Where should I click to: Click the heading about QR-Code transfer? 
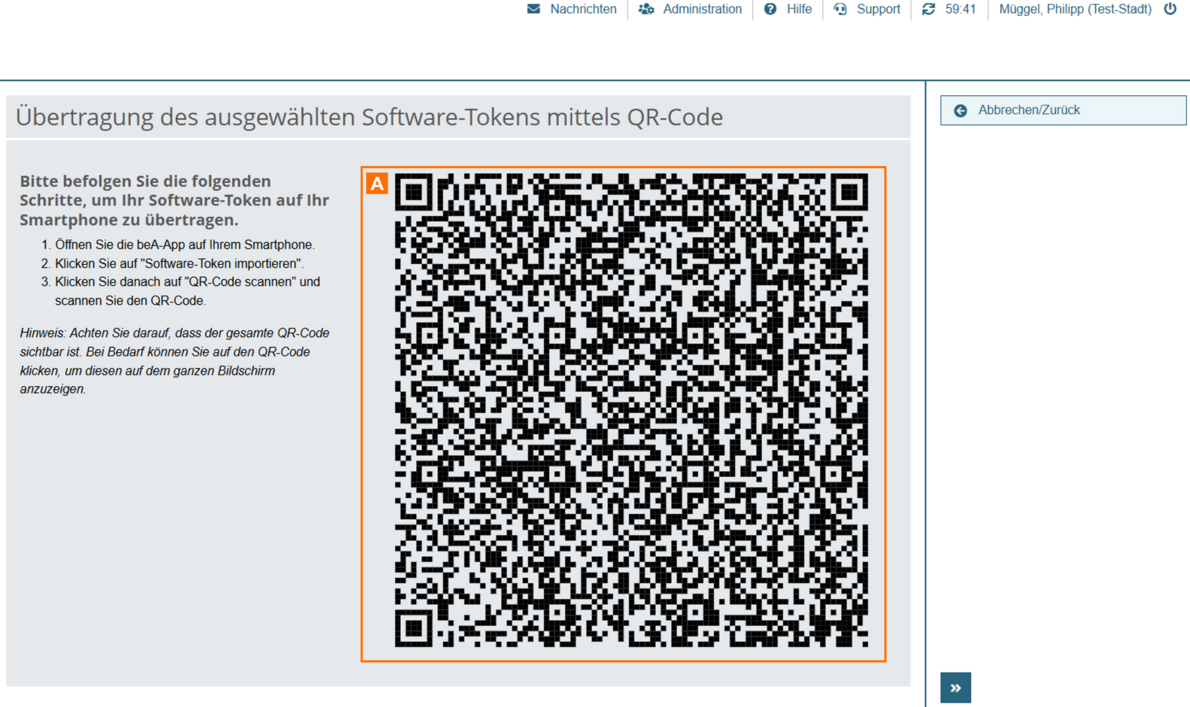(x=369, y=117)
